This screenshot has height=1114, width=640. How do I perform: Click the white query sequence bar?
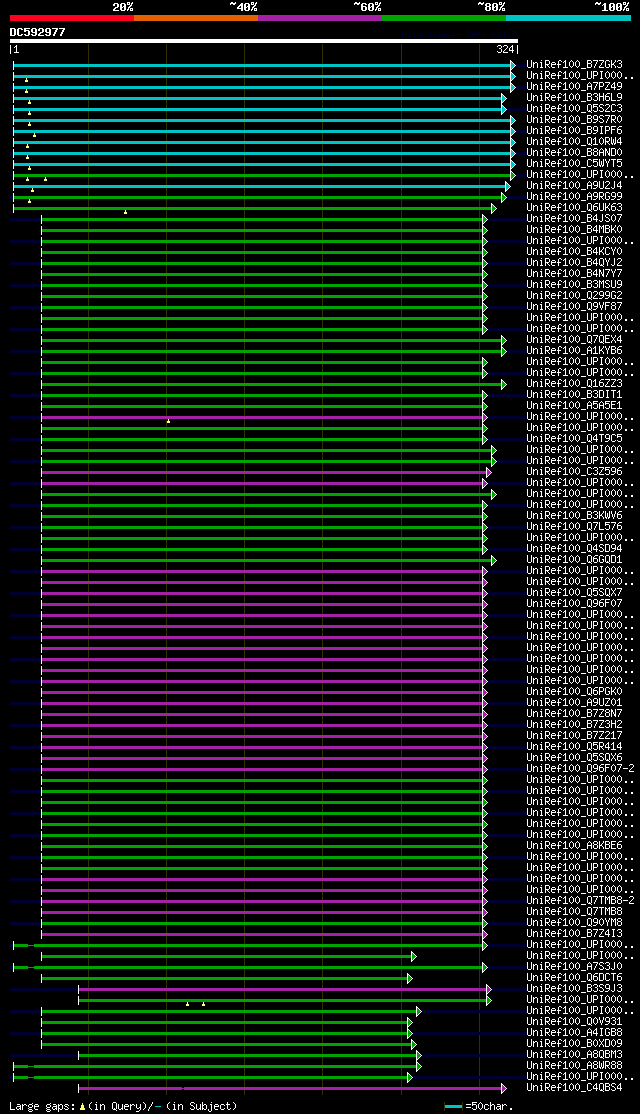pos(264,41)
